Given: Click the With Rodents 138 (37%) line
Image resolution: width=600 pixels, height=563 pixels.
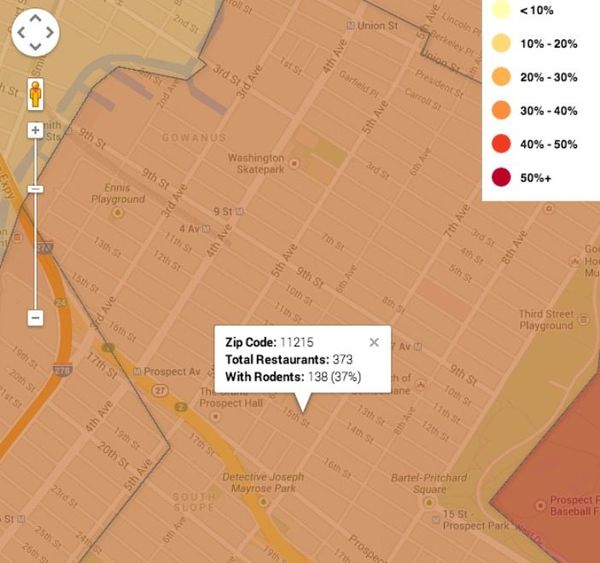Looking at the screenshot, I should pos(293,377).
